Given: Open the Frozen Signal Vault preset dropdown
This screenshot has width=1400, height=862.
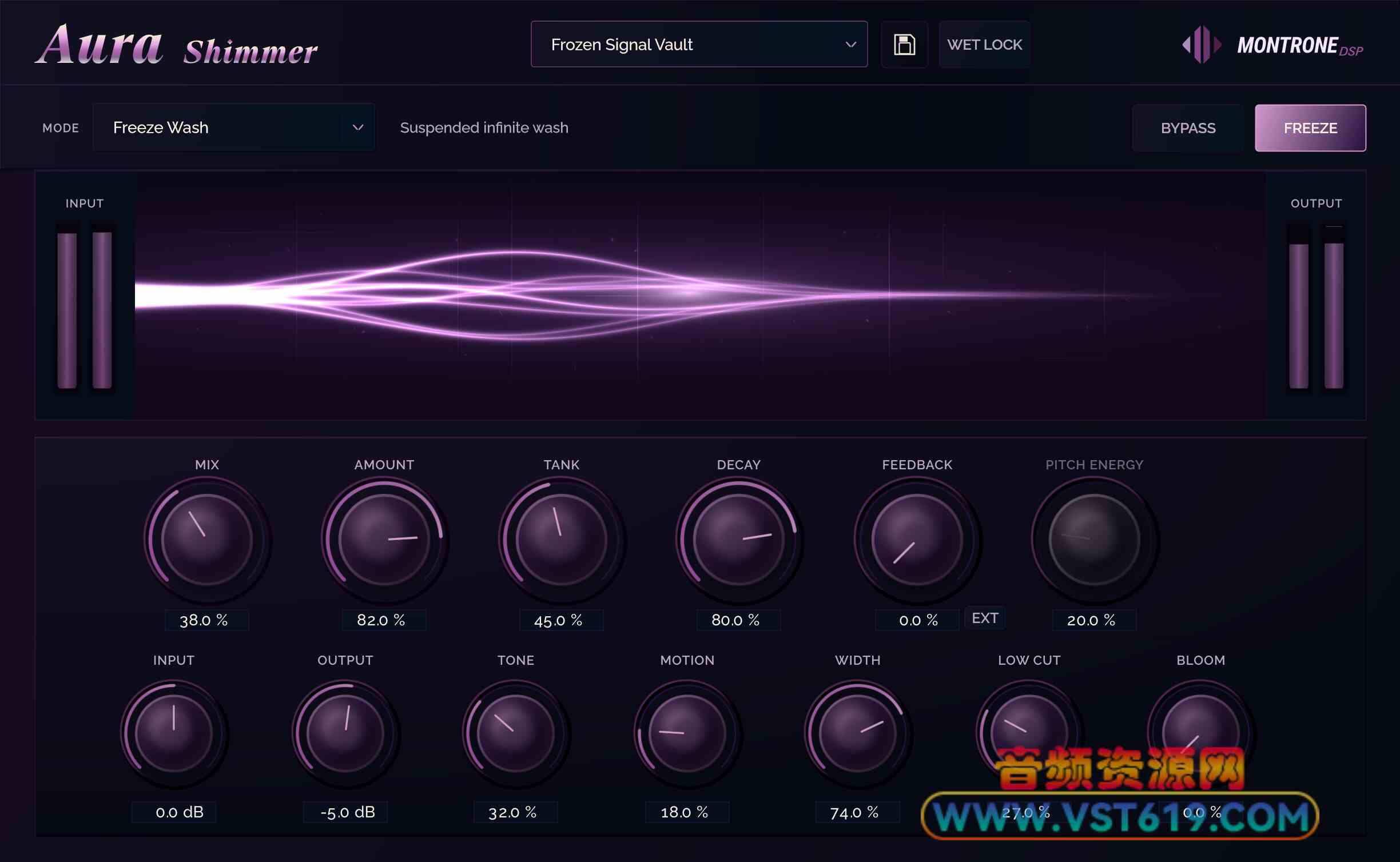Looking at the screenshot, I should (699, 45).
